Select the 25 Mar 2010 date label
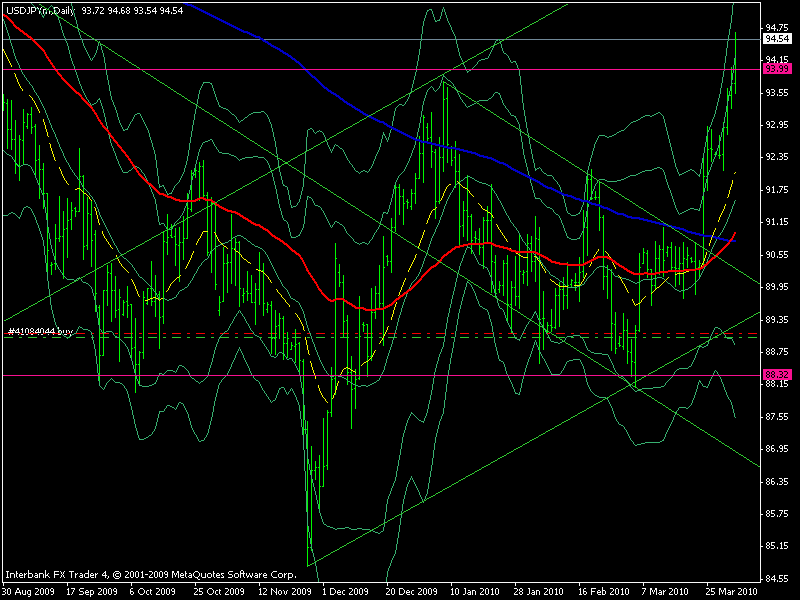This screenshot has height=600, width=800. [730, 591]
